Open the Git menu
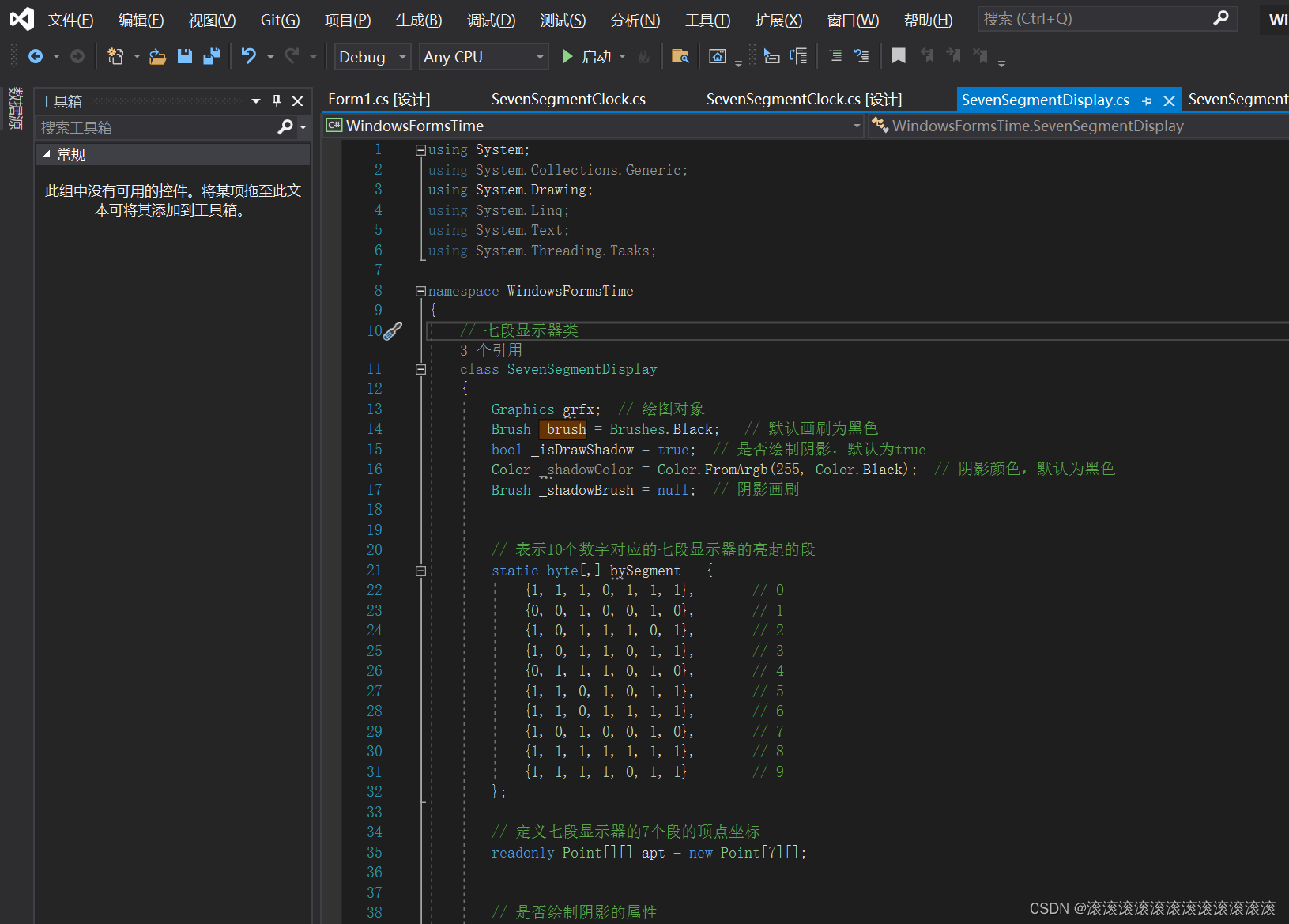Viewport: 1289px width, 924px height. click(x=279, y=20)
